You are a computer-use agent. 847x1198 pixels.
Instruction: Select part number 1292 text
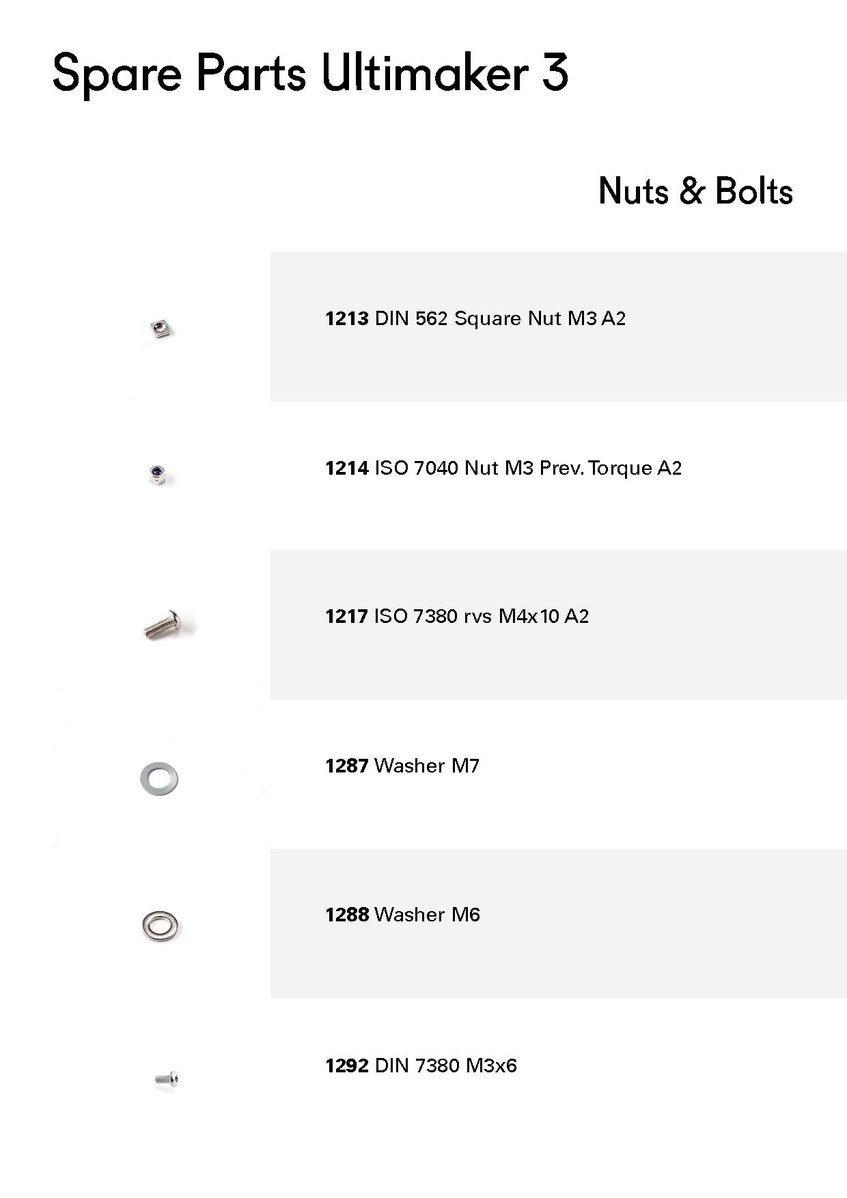click(x=347, y=1065)
